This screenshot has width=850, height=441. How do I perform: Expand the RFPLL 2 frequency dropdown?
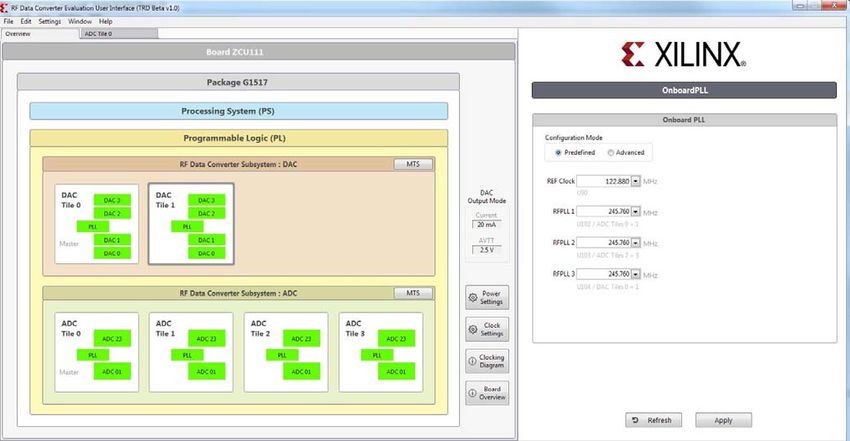pos(635,242)
